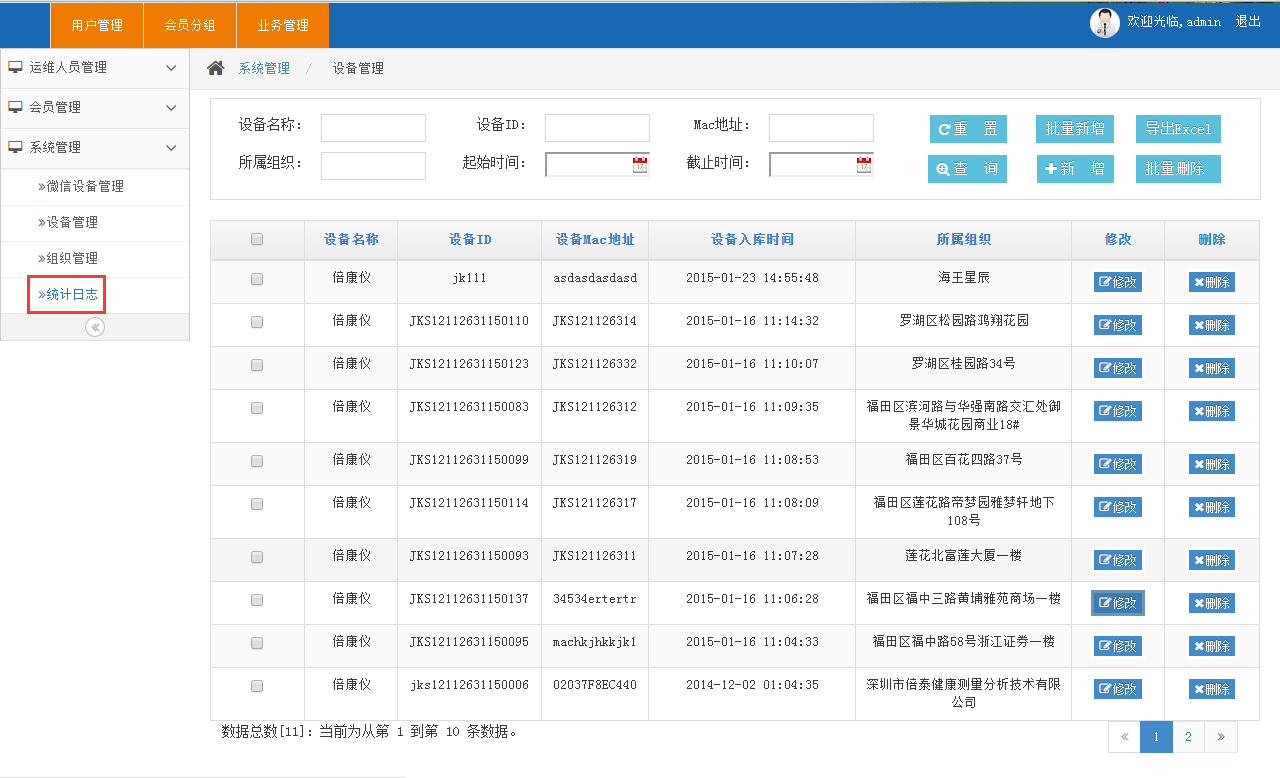Viewport: 1280px width, 778px height.
Task: Click 修改 for JKS12112631150110
Action: [x=1118, y=325]
